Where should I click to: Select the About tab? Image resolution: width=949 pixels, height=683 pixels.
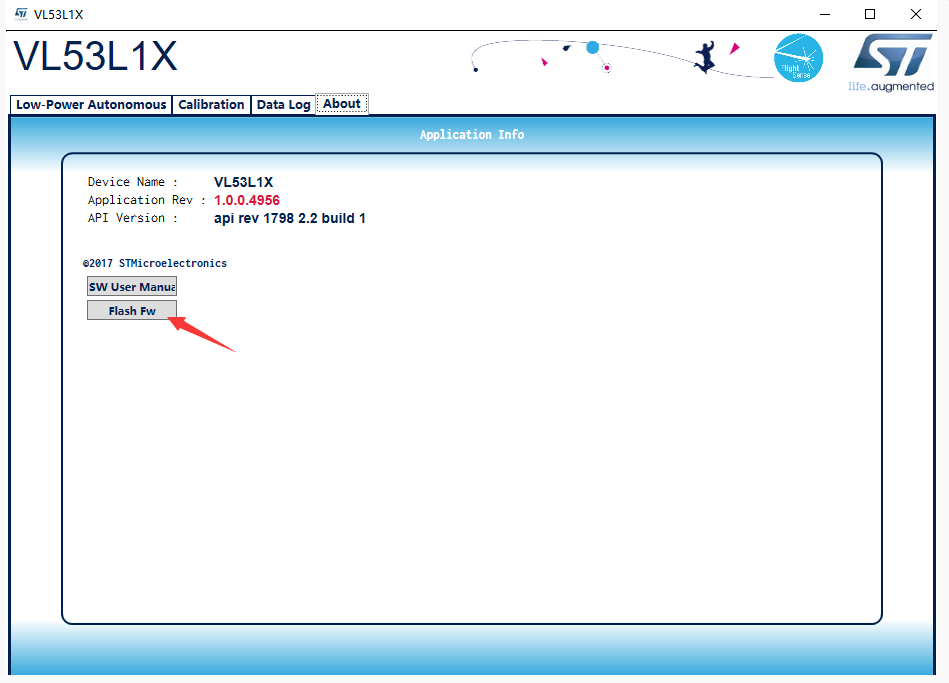click(342, 104)
